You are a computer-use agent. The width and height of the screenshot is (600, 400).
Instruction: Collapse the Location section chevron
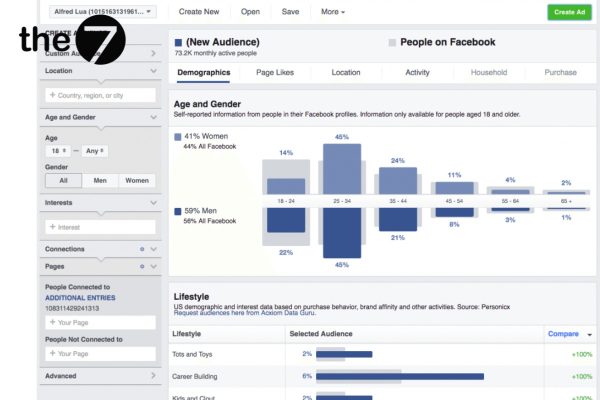[153, 71]
